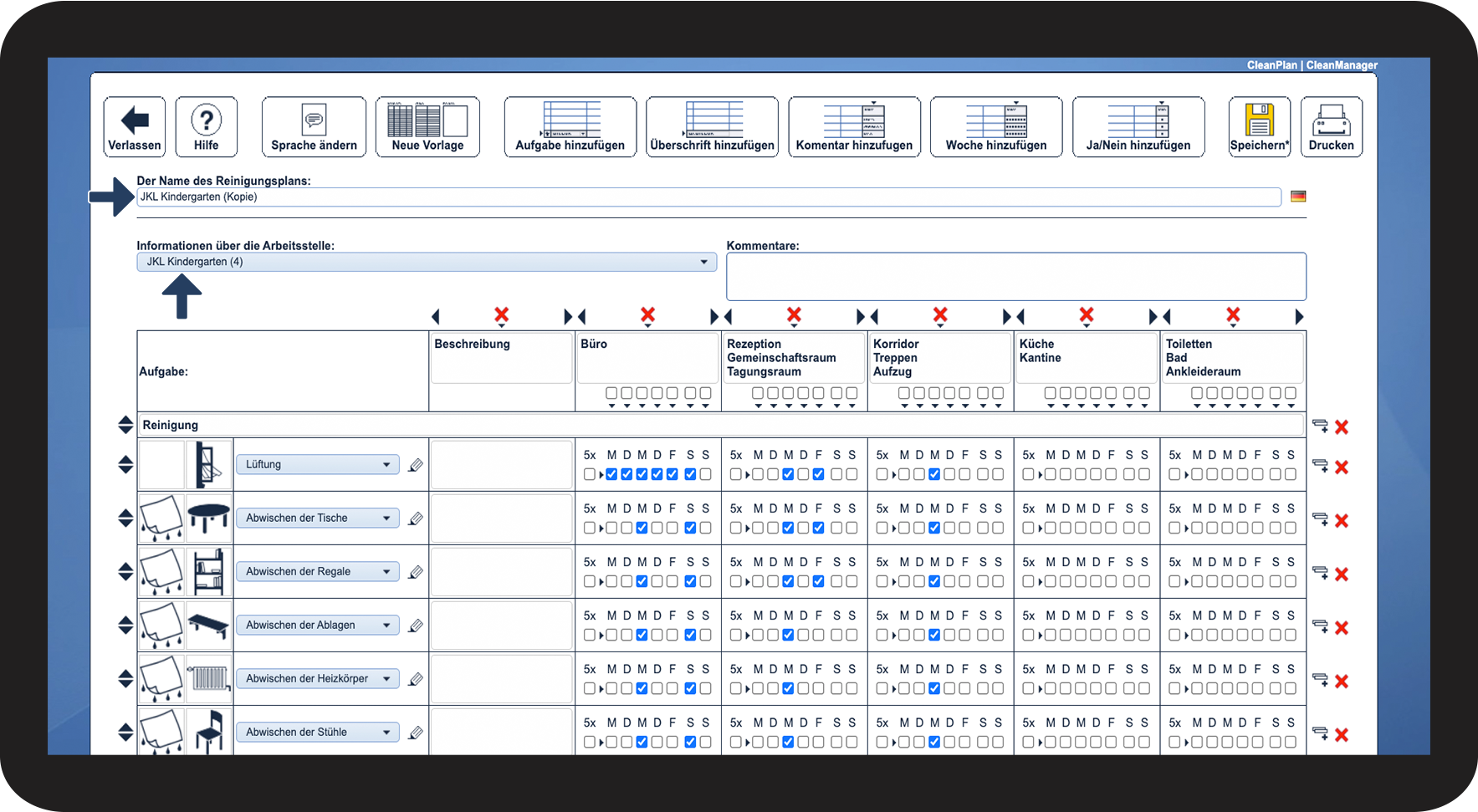Click Aufgabe hinzufügen in the toolbar
The image size is (1478, 812).
tap(570, 126)
